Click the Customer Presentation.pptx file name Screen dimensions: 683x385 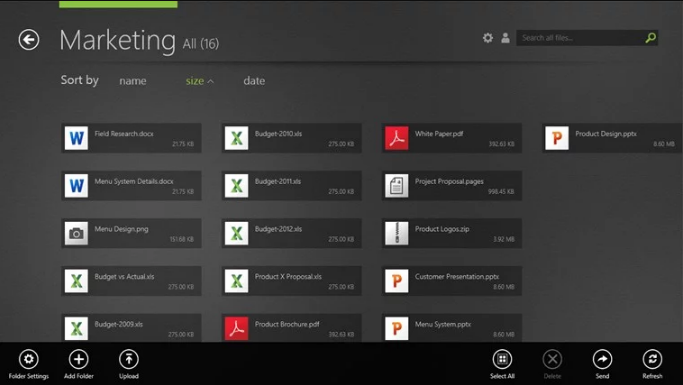click(x=457, y=277)
